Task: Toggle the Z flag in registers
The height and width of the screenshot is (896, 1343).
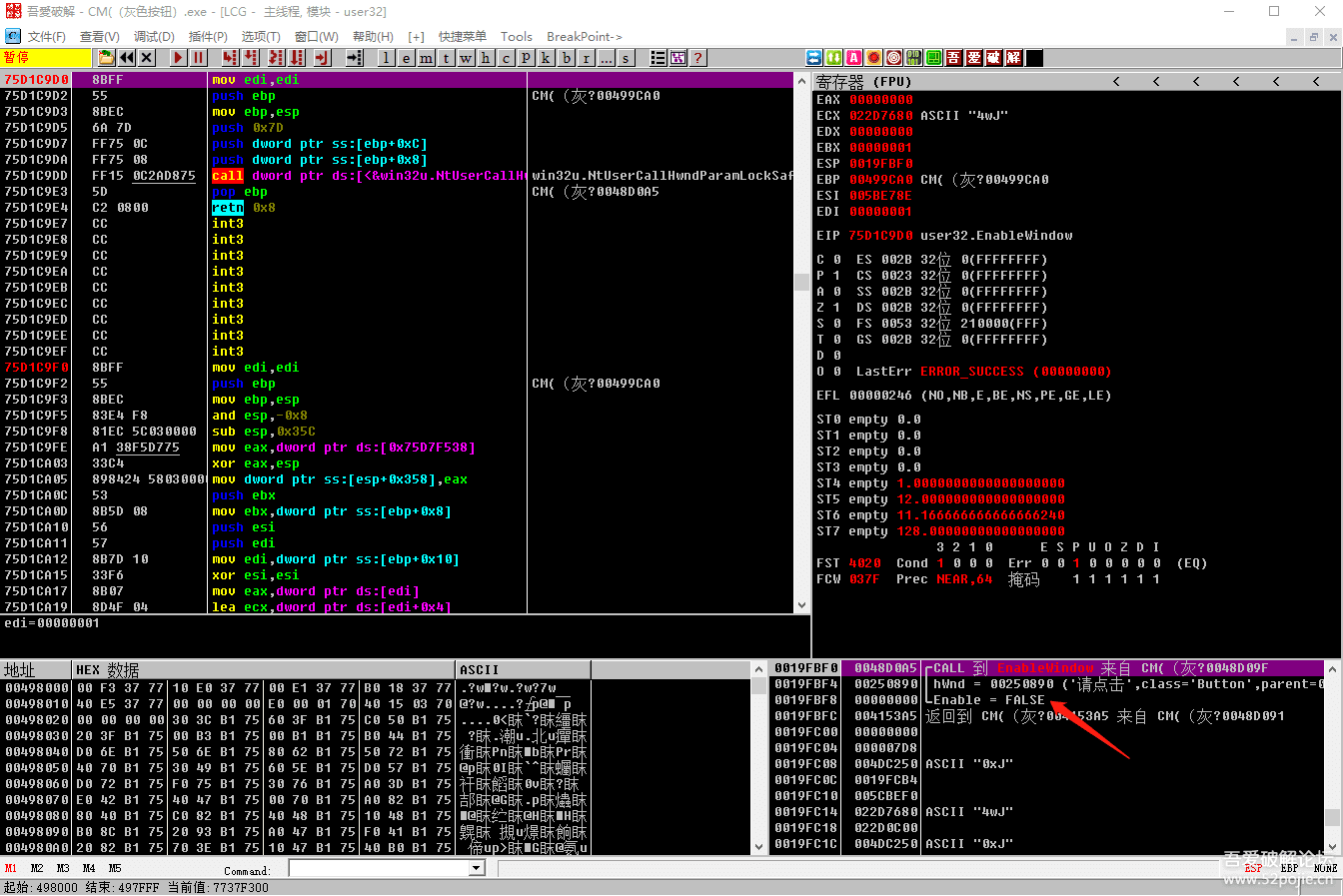Action: point(836,308)
